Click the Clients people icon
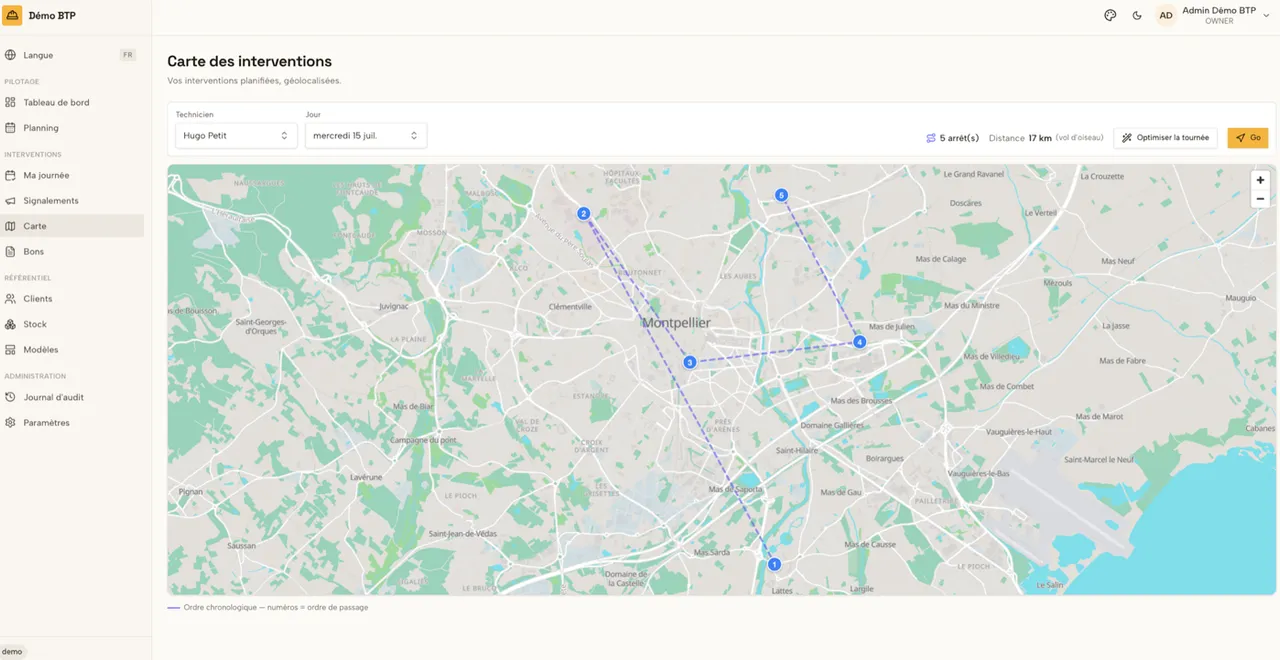The height and width of the screenshot is (660, 1280). click(x=10, y=299)
